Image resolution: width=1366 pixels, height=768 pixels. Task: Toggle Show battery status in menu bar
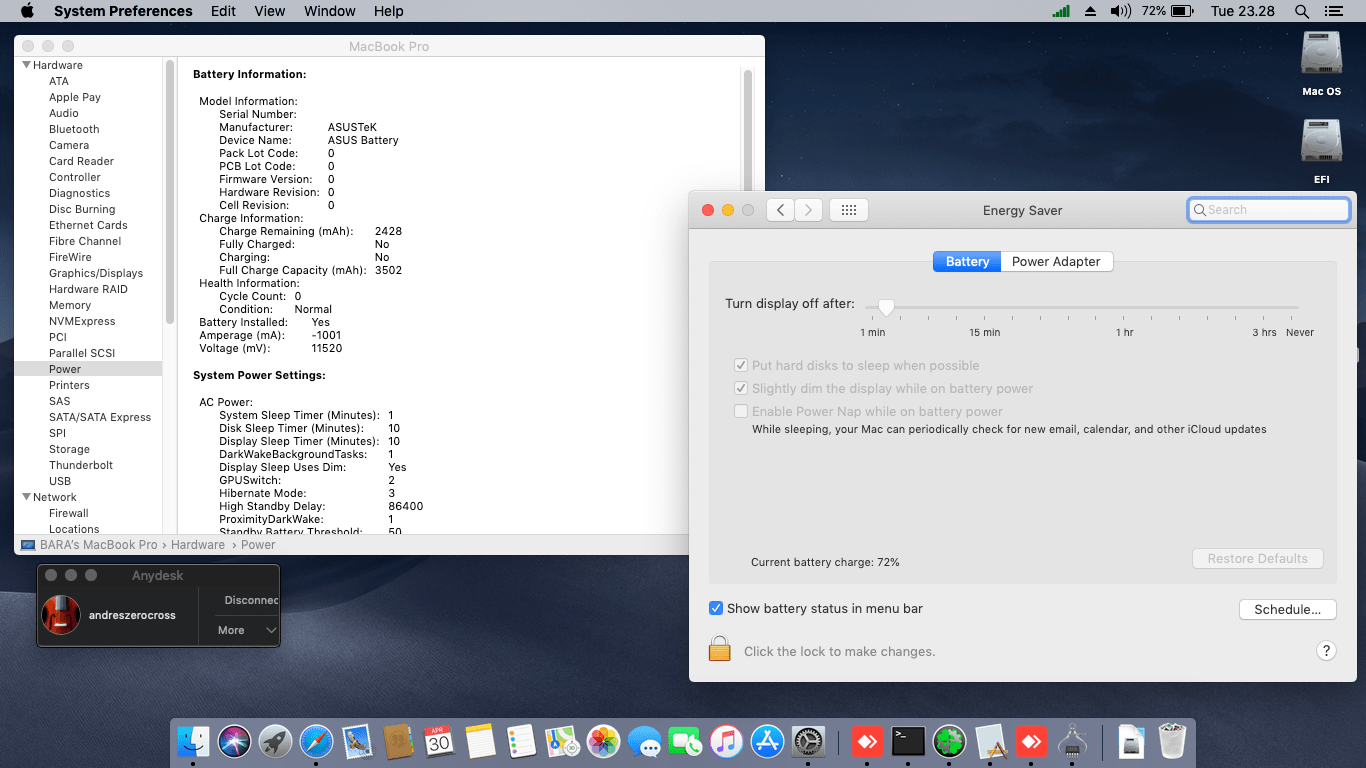716,608
